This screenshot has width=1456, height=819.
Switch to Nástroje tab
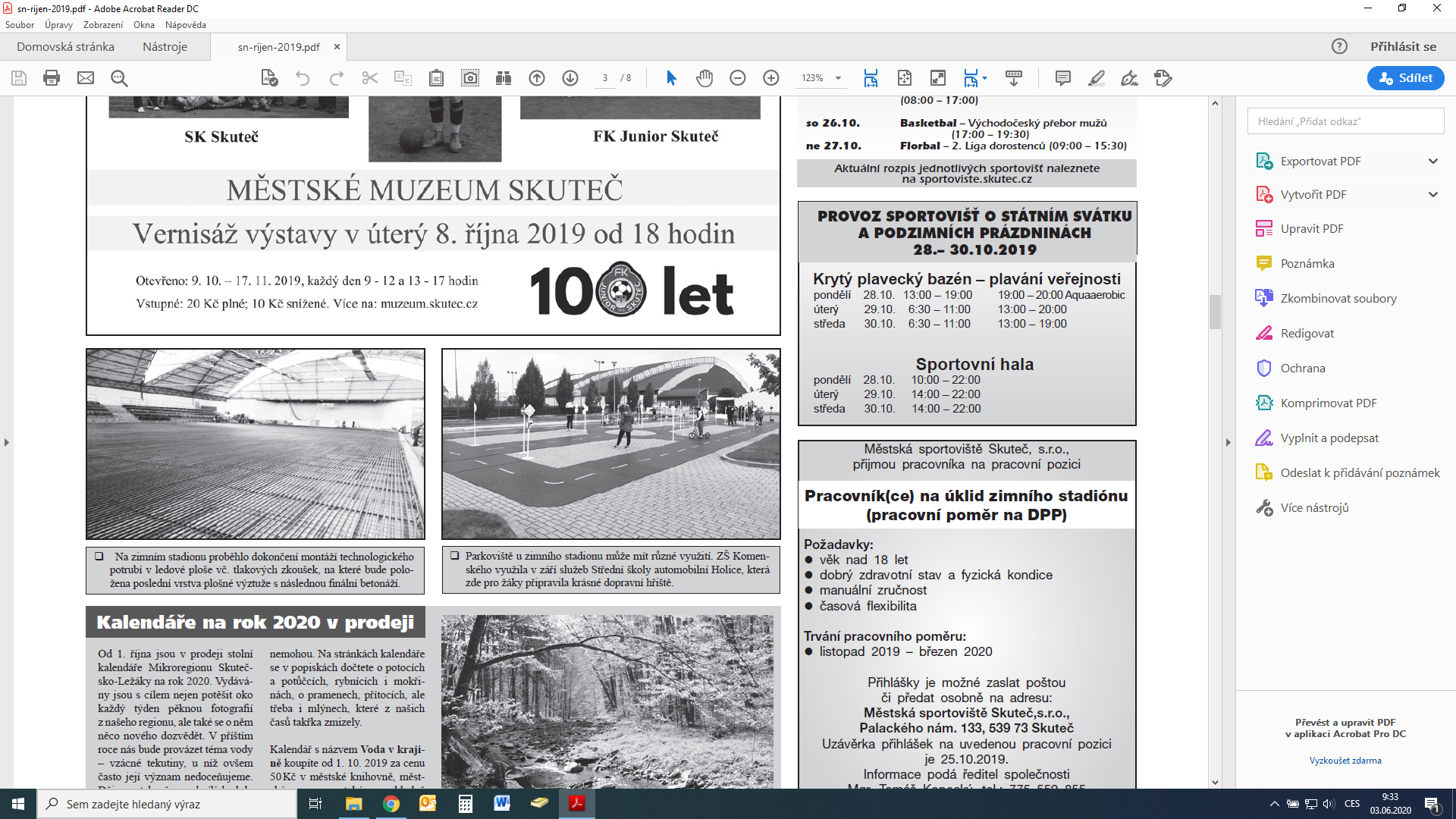click(165, 46)
